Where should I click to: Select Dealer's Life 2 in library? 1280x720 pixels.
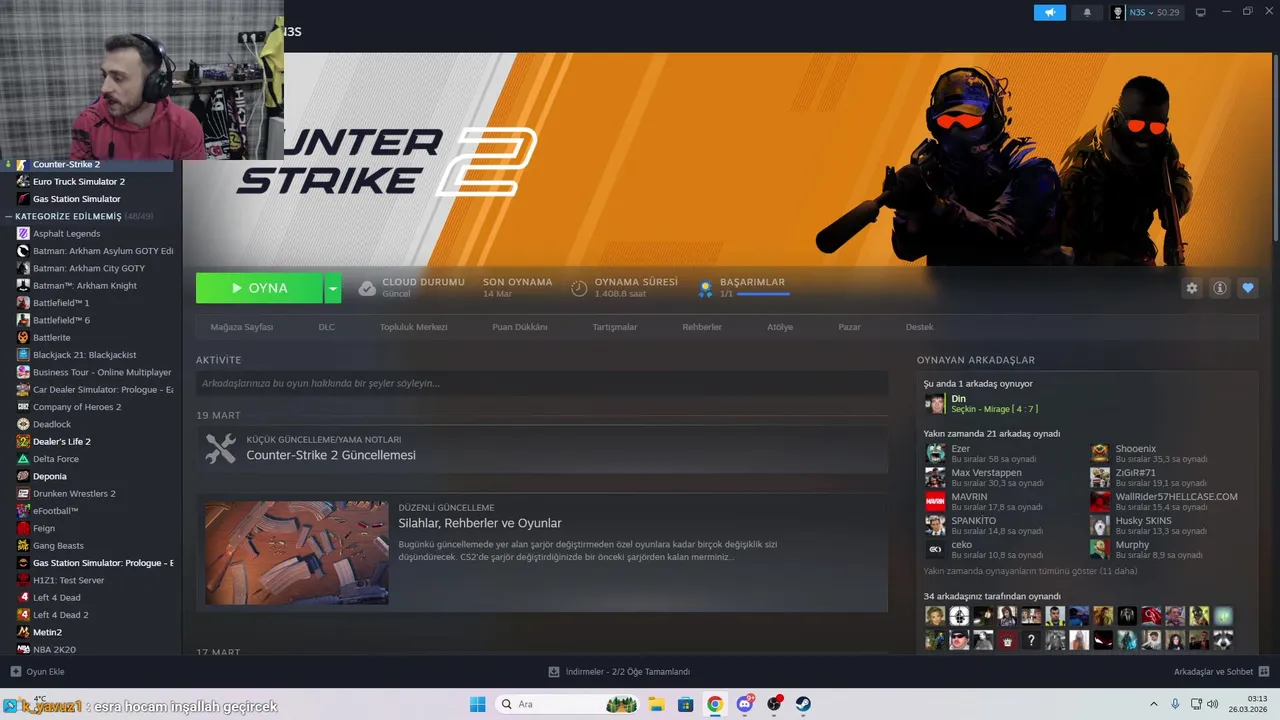[x=62, y=441]
